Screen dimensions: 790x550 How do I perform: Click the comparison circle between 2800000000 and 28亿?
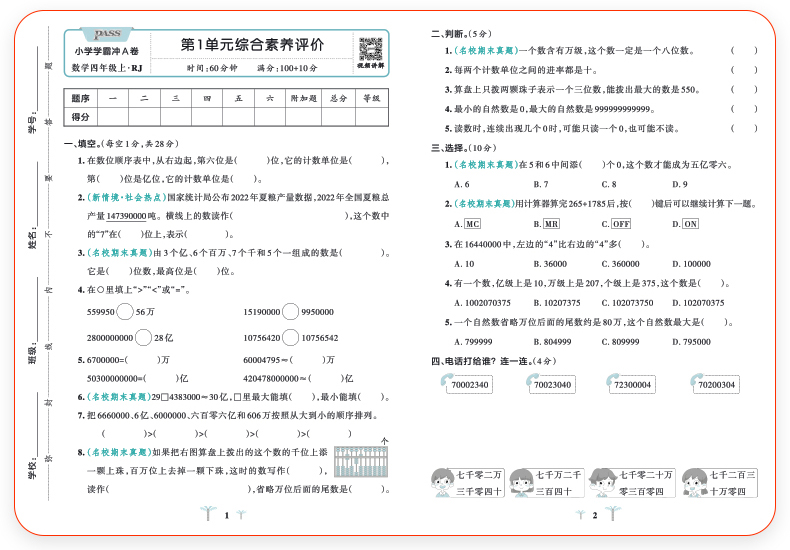point(142,338)
